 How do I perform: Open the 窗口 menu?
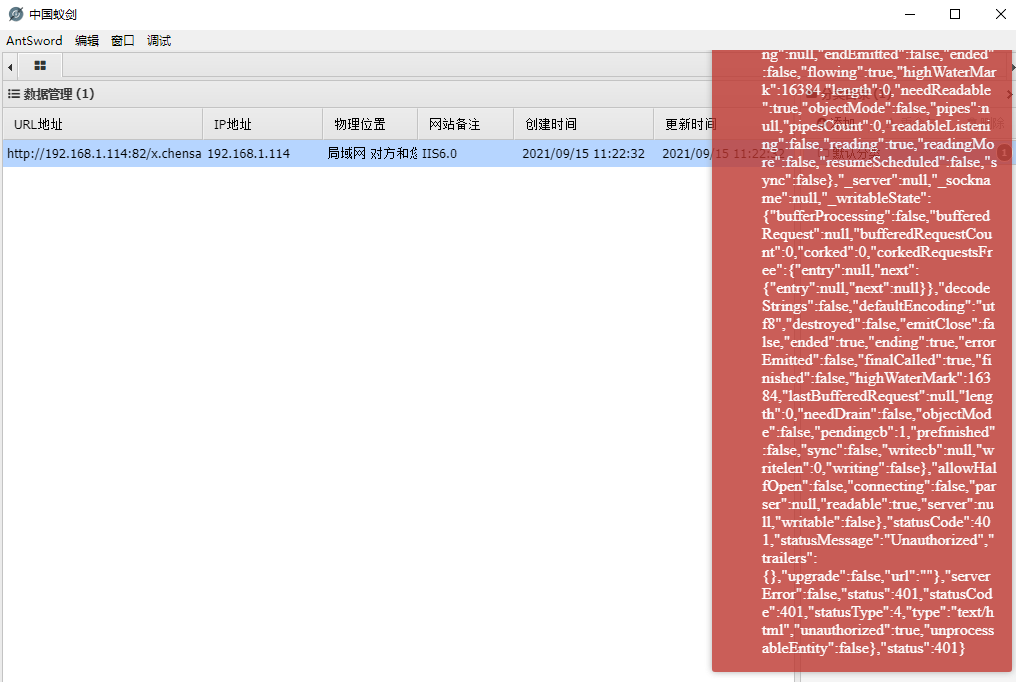coord(122,41)
